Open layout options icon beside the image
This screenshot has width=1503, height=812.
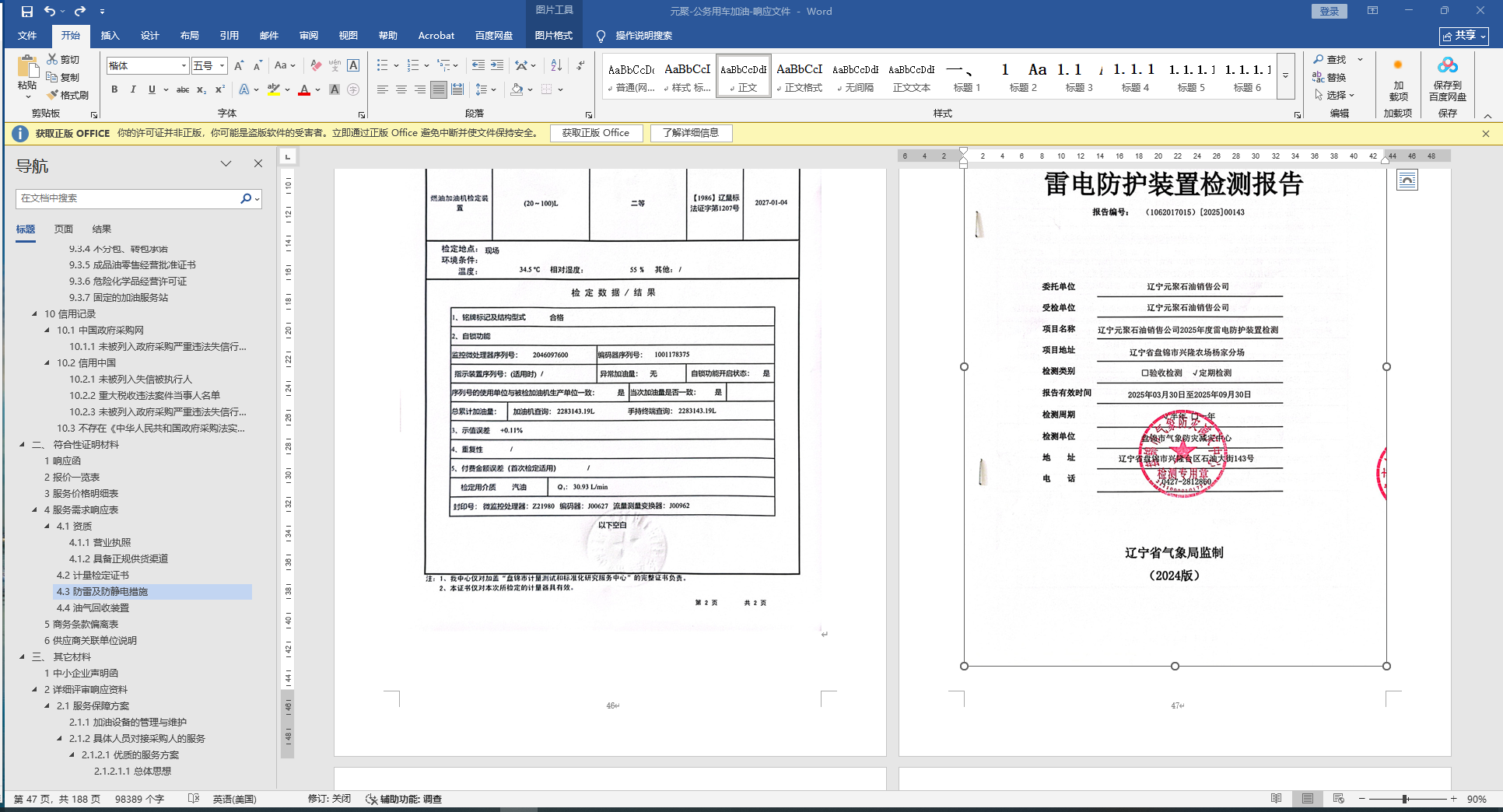pyautogui.click(x=1407, y=180)
